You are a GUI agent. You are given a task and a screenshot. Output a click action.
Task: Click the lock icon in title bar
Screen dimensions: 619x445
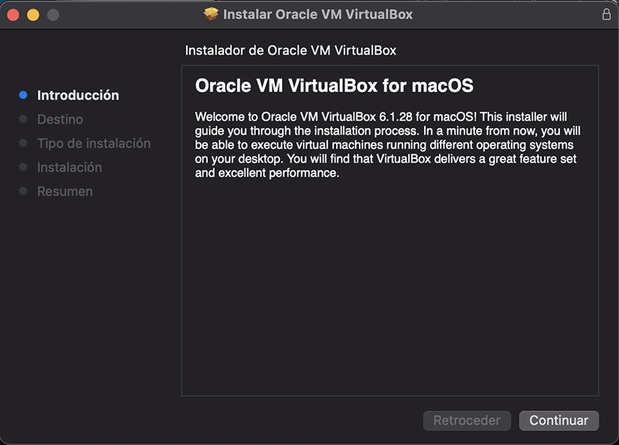click(x=606, y=15)
